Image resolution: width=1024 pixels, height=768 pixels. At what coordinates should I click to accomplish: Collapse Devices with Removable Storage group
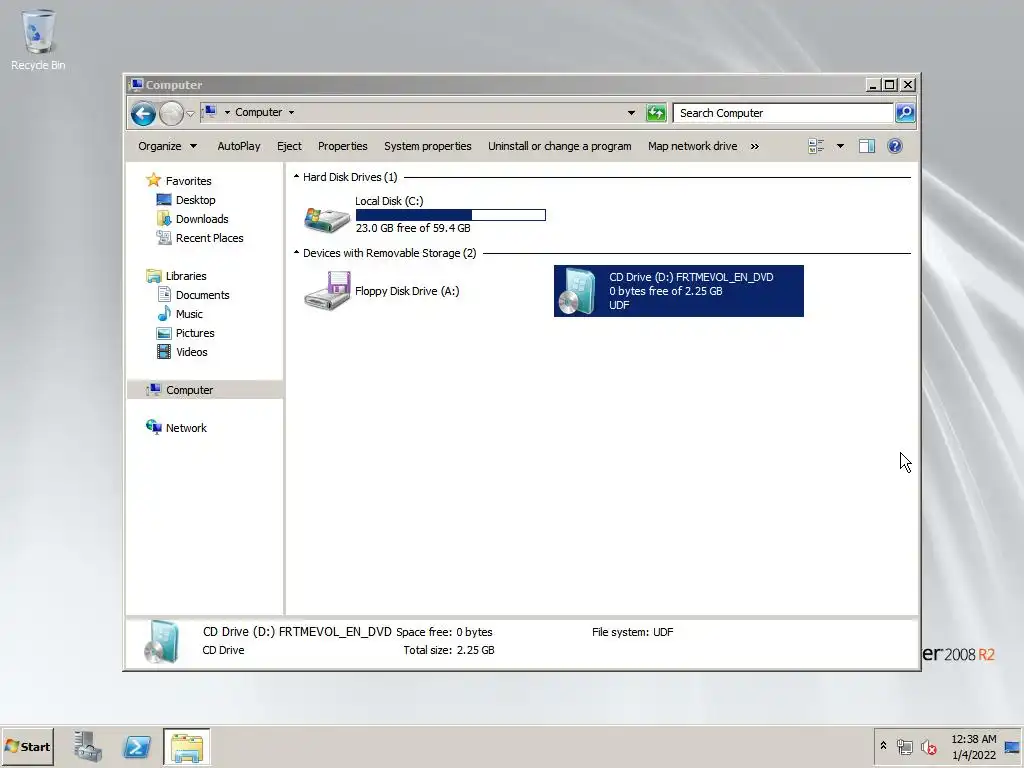pyautogui.click(x=296, y=252)
